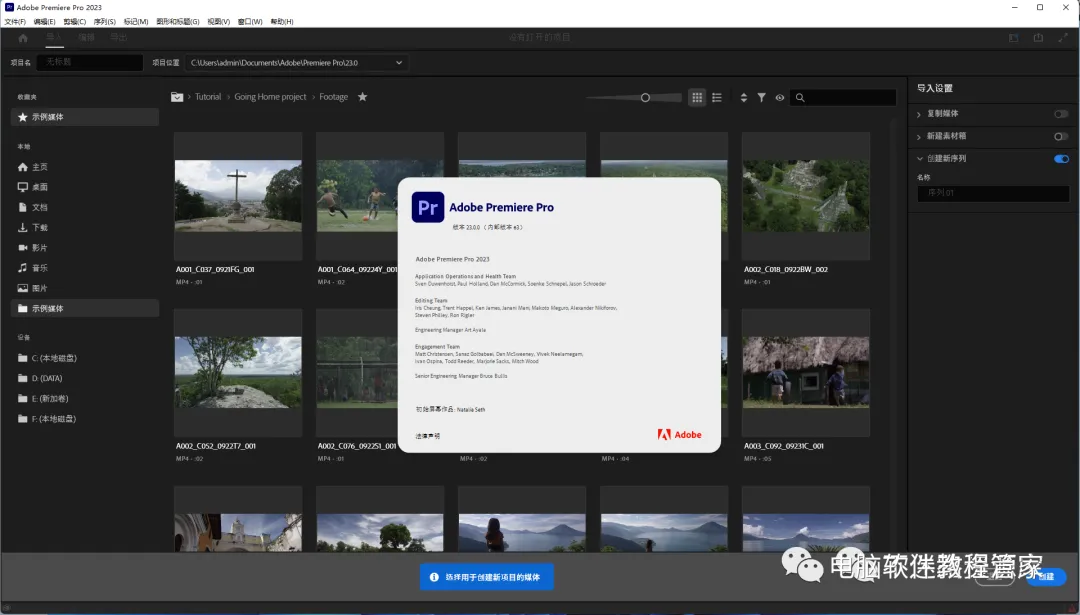
Task: Collapse the 创建新序列 section
Action: click(920, 159)
